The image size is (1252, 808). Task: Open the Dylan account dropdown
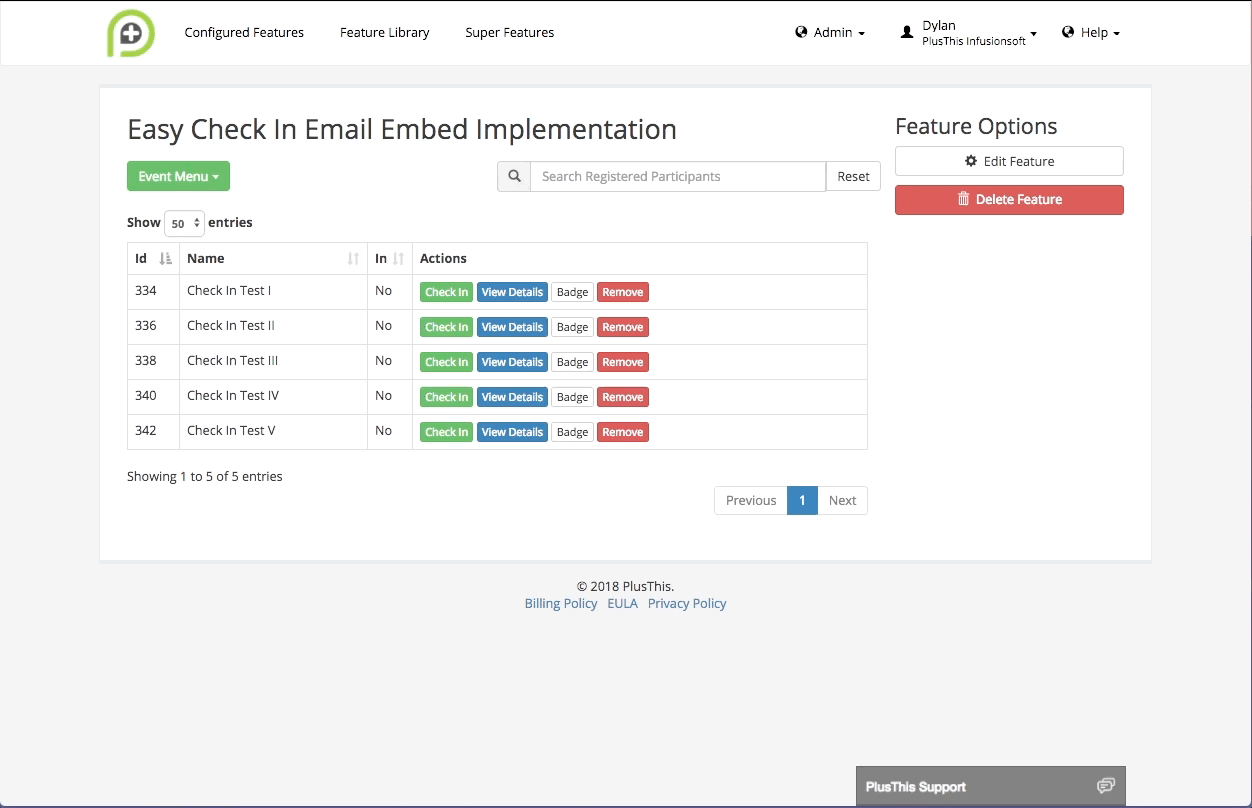[969, 33]
